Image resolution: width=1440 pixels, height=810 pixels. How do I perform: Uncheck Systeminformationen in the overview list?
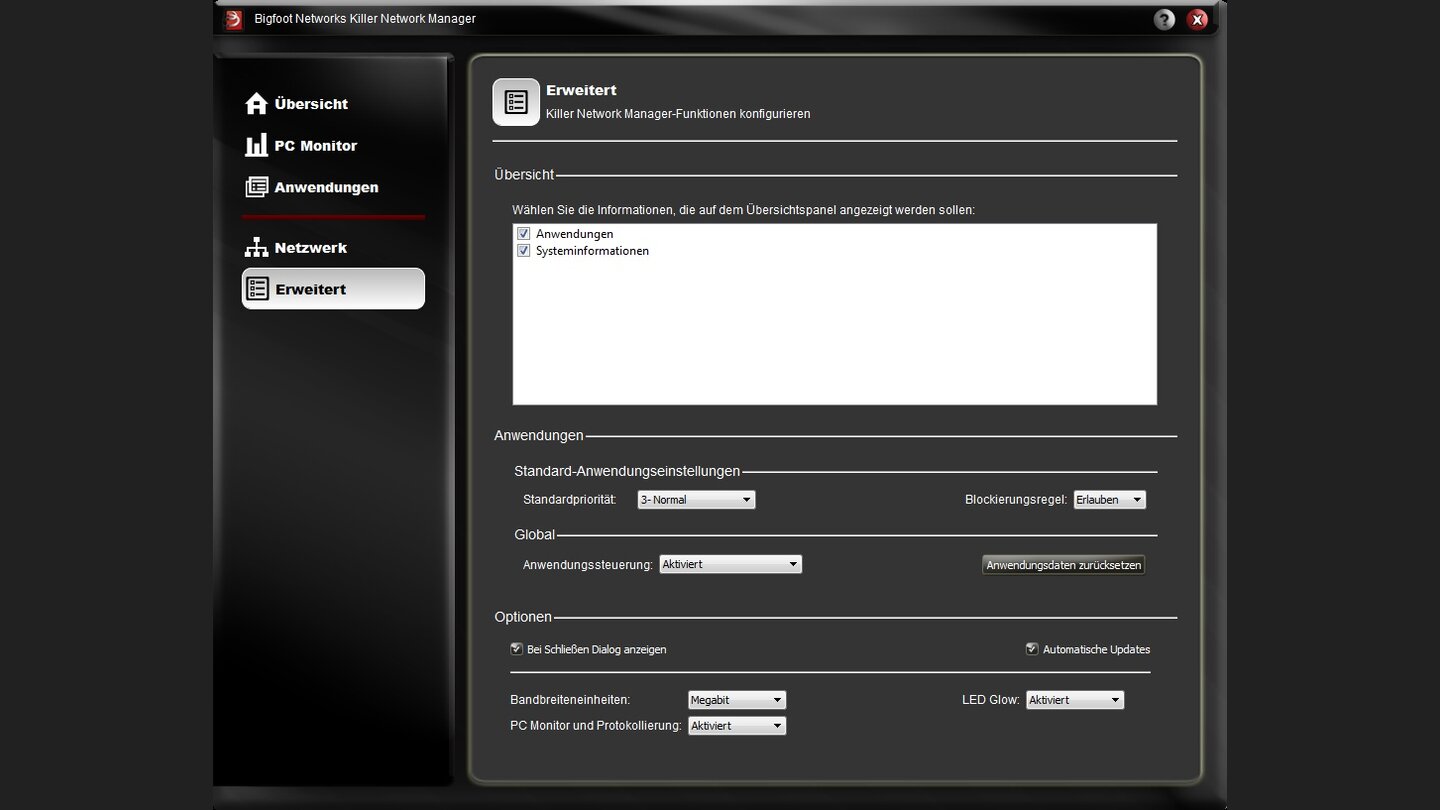tap(523, 251)
